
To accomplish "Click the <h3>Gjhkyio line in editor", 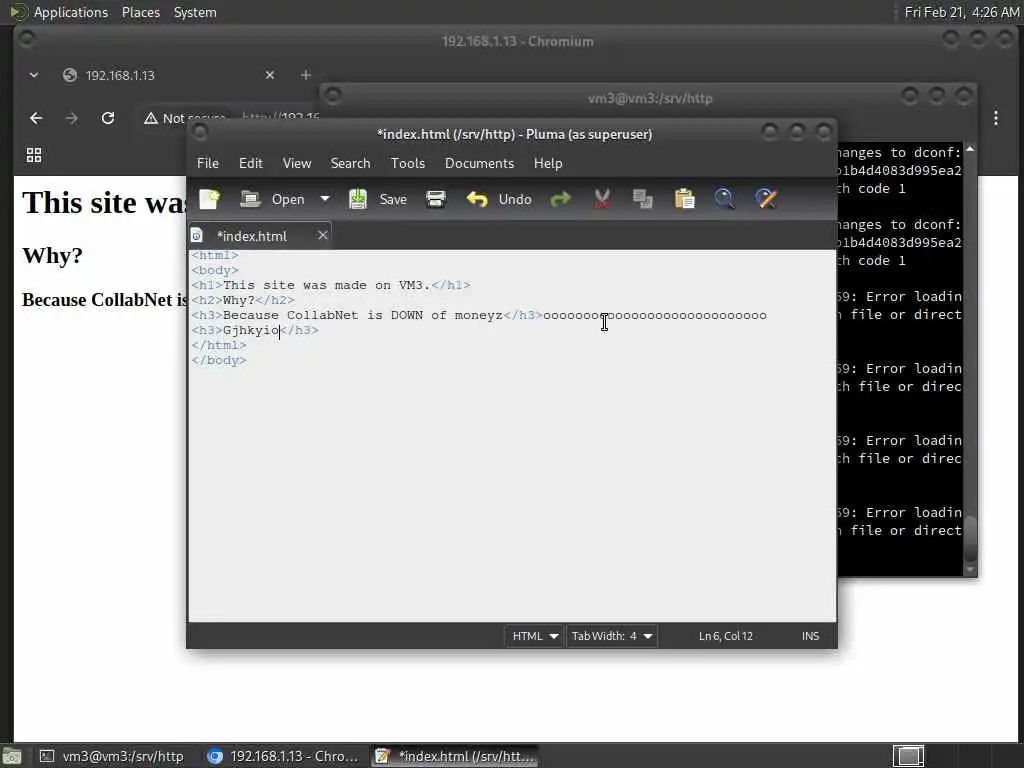I will click(x=255, y=330).
